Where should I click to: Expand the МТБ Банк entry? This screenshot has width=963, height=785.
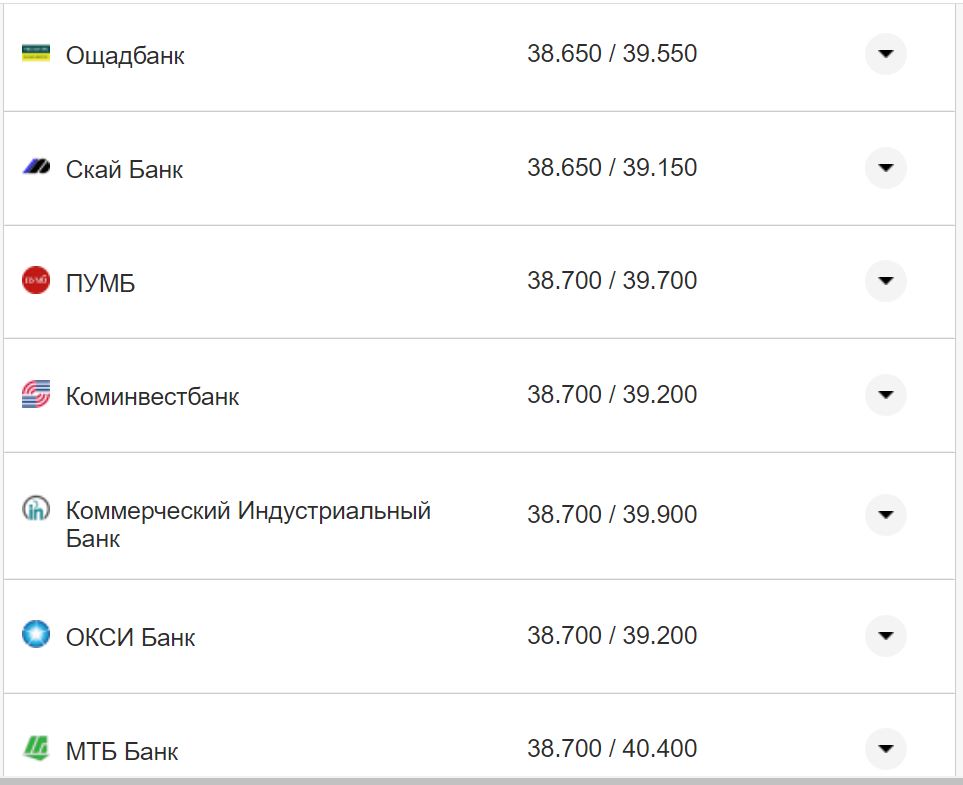click(884, 747)
